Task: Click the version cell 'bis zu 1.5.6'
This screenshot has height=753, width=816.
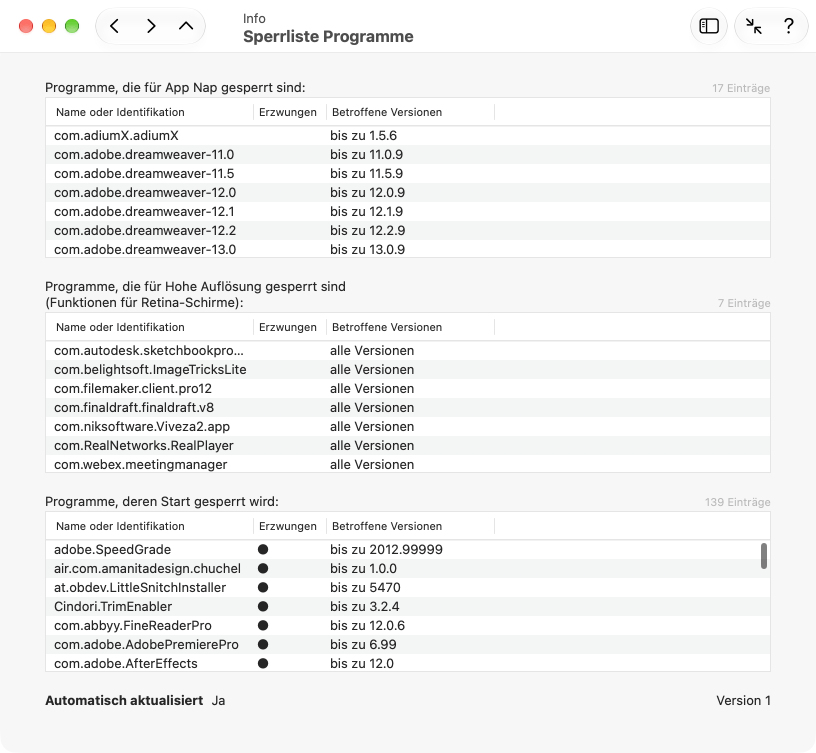Action: tap(363, 136)
